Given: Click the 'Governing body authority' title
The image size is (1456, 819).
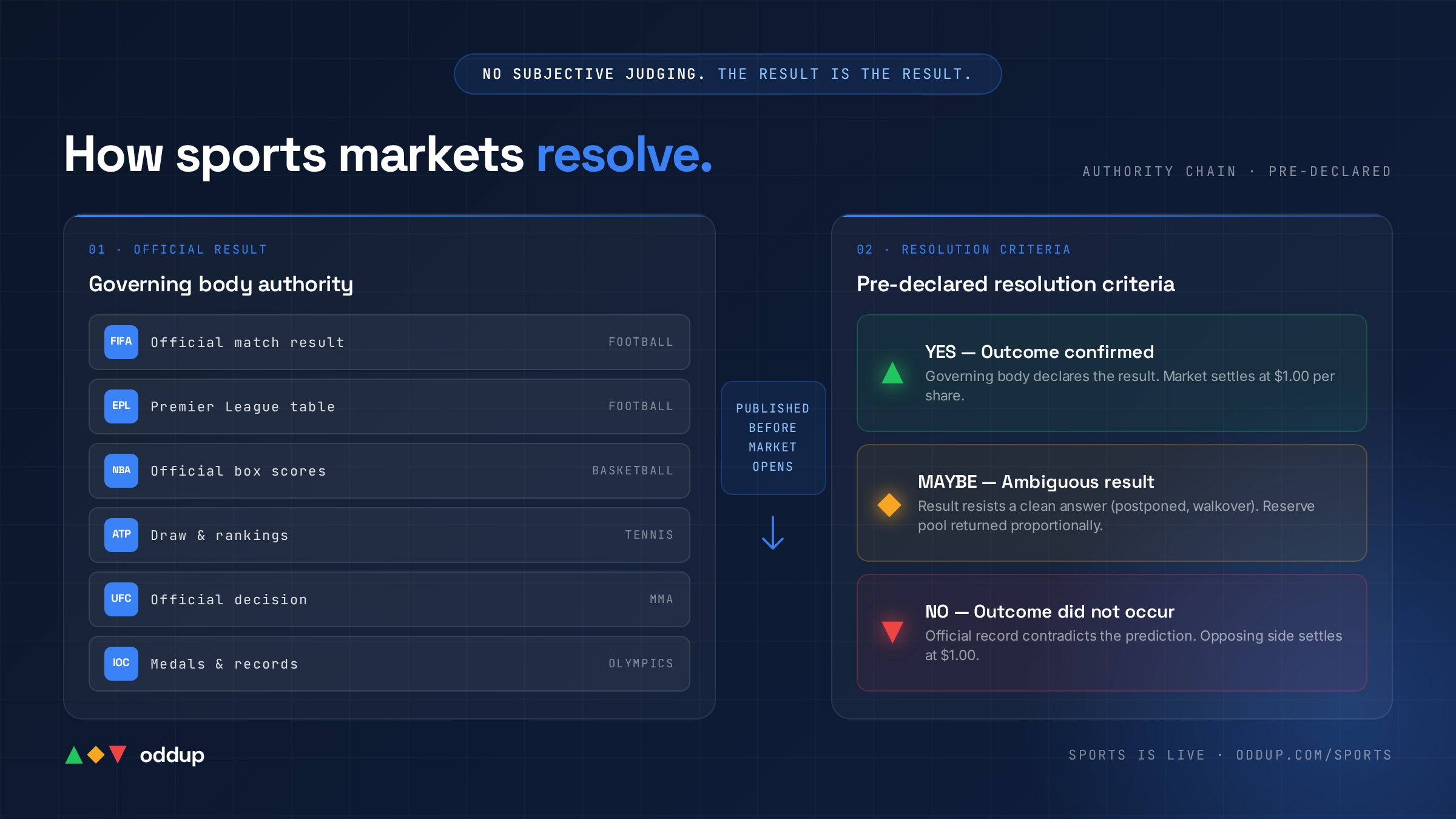Looking at the screenshot, I should click(221, 285).
